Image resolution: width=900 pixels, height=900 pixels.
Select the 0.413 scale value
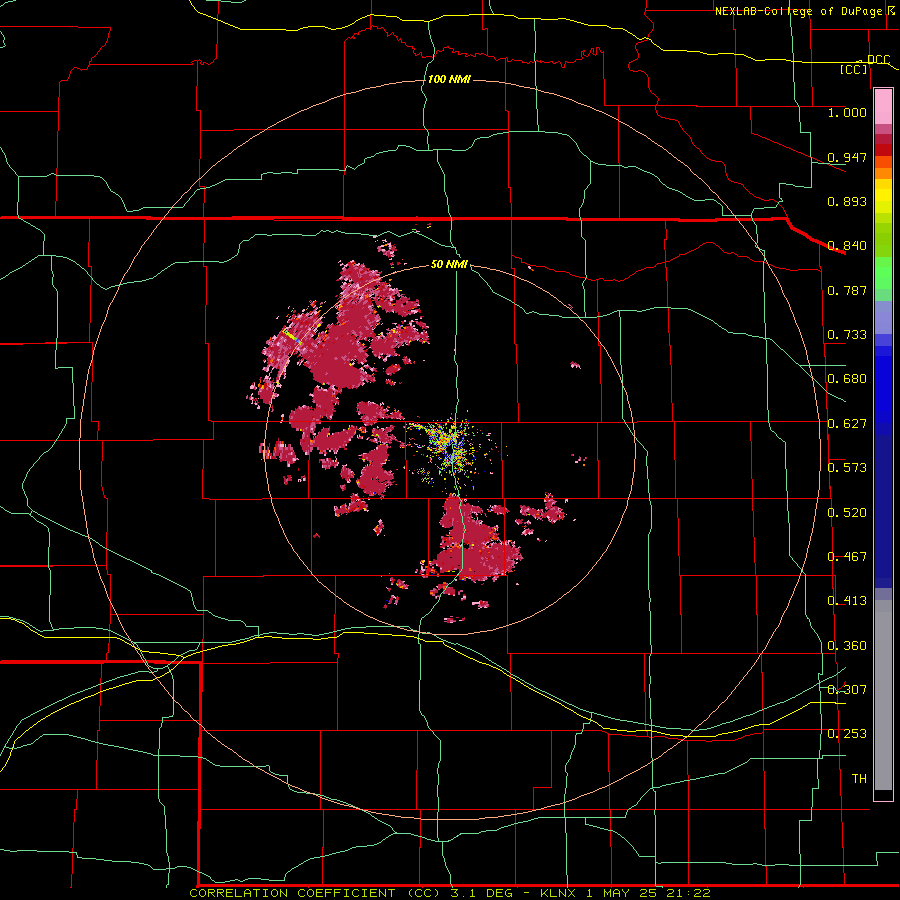(x=847, y=601)
